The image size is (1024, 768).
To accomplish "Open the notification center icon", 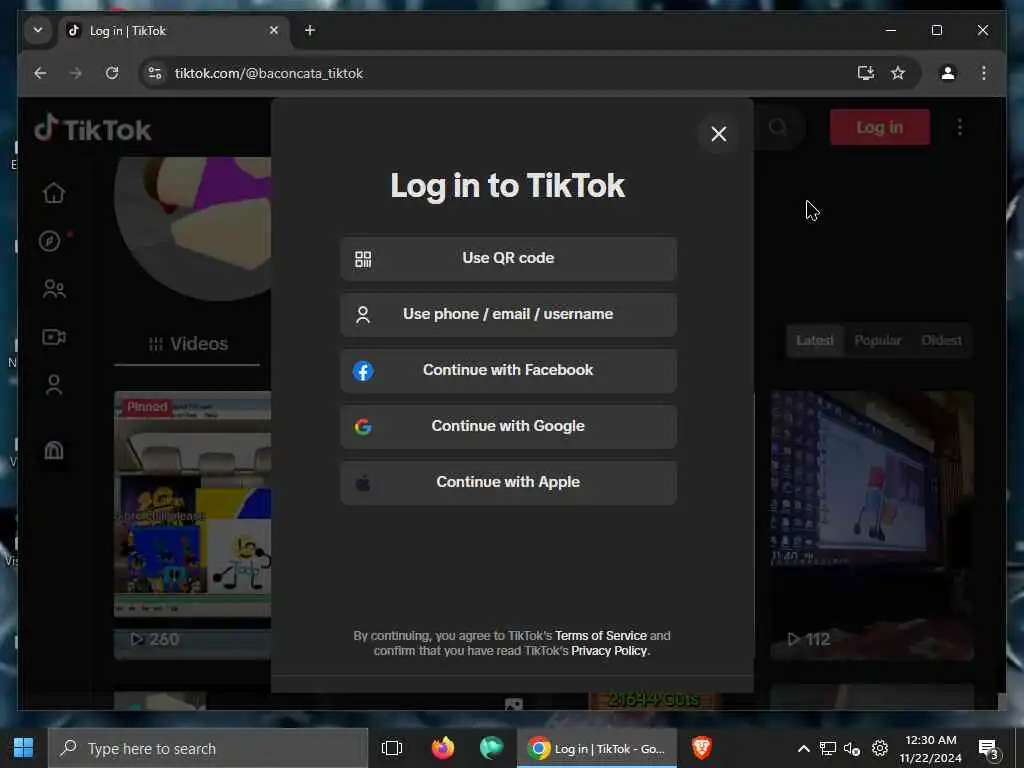I will pyautogui.click(x=989, y=749).
